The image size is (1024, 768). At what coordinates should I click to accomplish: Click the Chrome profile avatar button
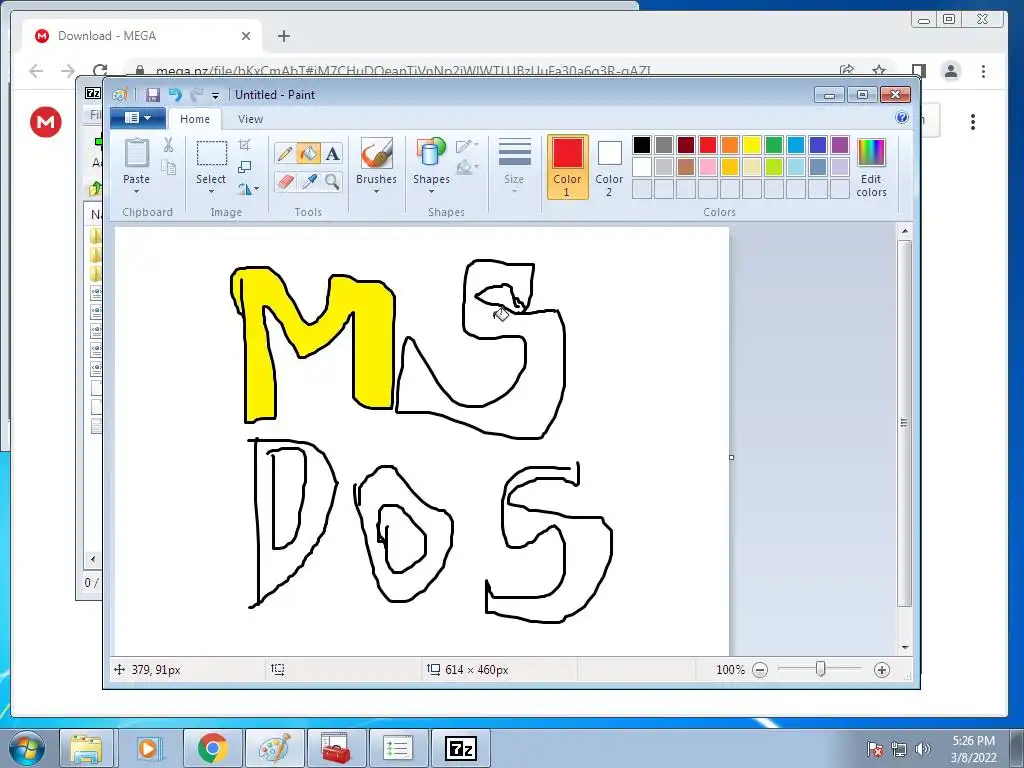pyautogui.click(x=951, y=71)
